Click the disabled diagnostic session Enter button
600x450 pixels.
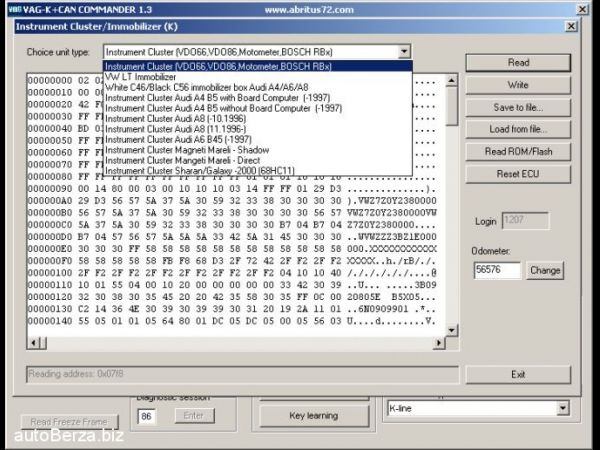pos(194,416)
